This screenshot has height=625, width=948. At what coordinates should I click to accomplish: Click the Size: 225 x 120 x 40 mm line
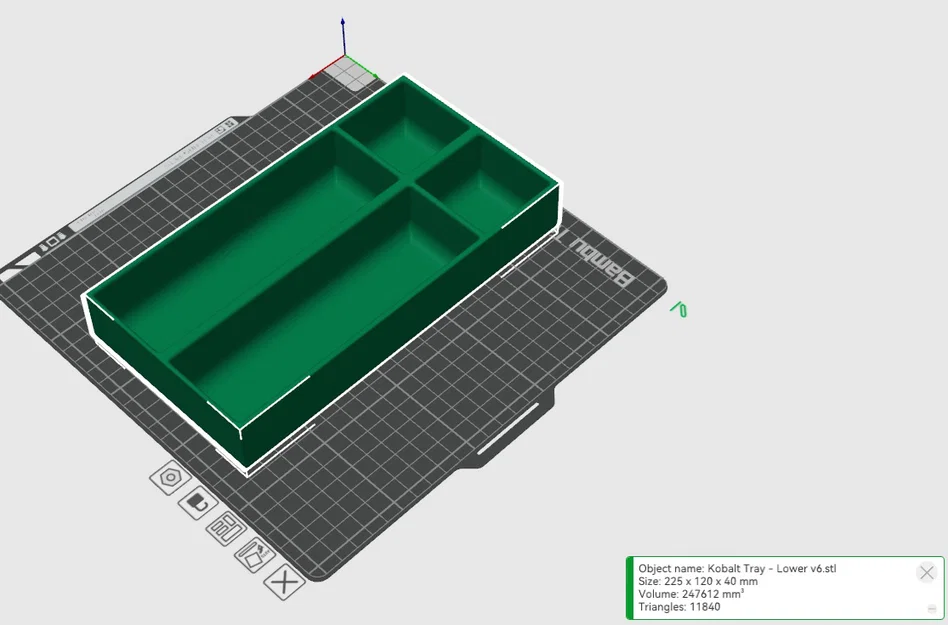coord(698,581)
